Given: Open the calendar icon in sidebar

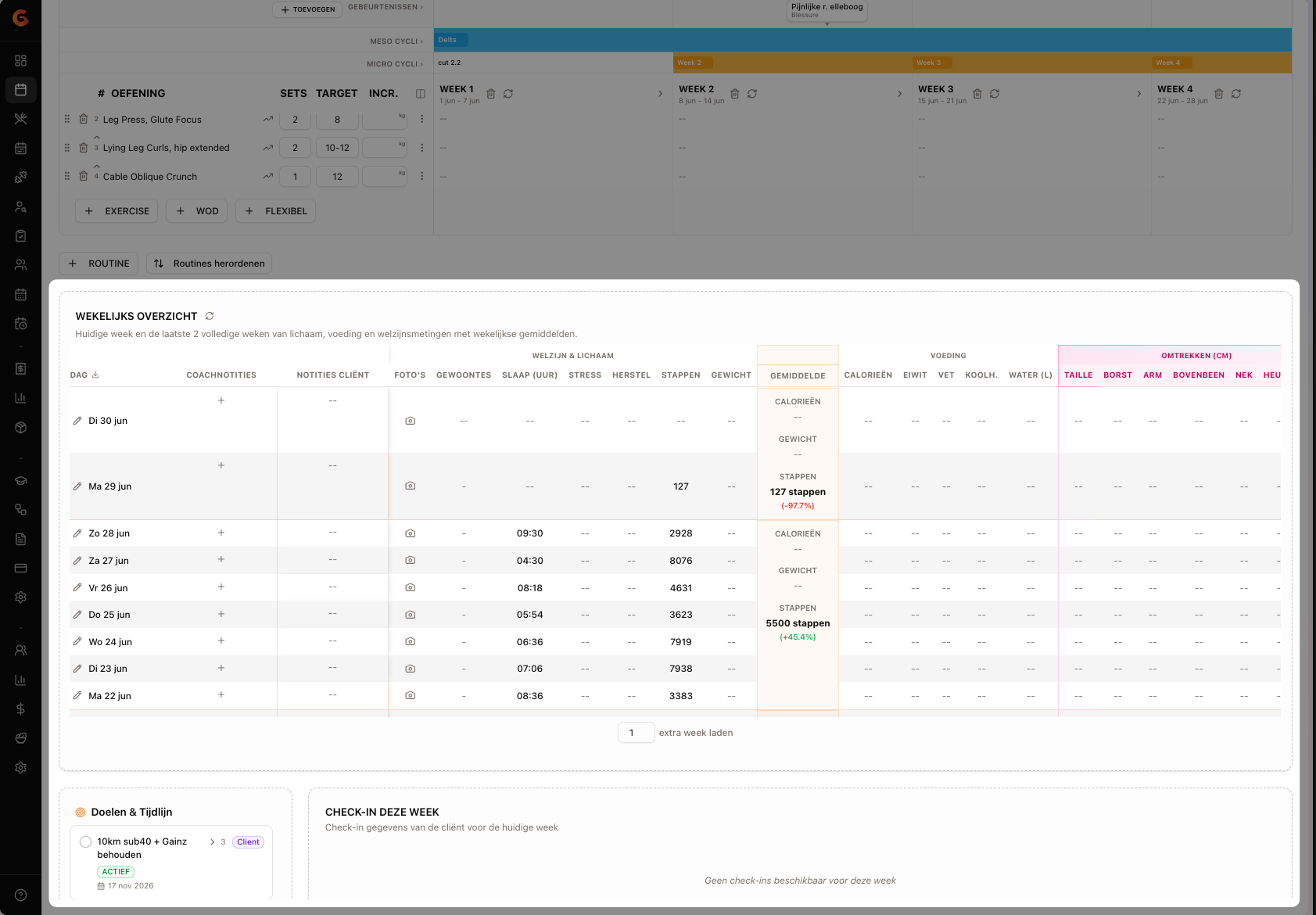Looking at the screenshot, I should click(21, 90).
